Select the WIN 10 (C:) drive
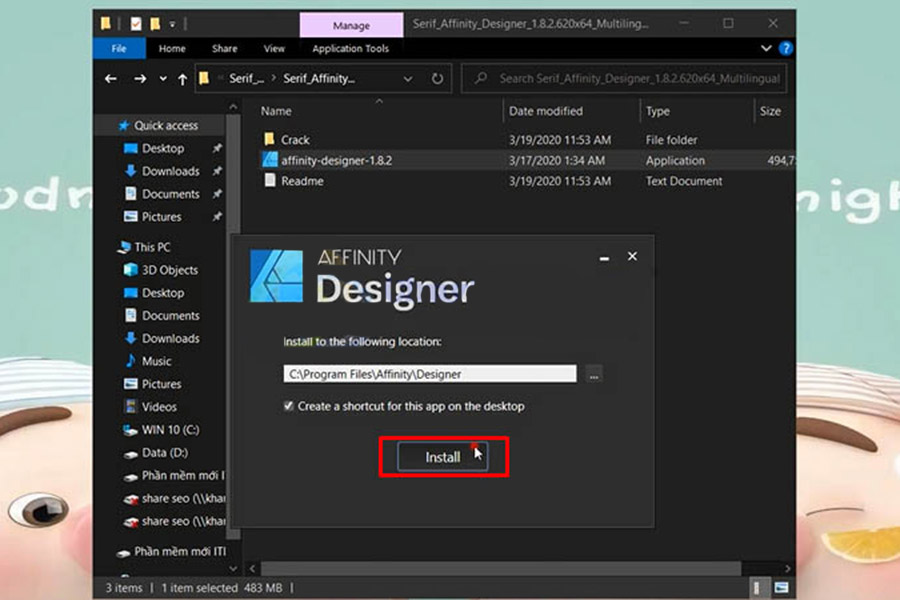 [170, 430]
